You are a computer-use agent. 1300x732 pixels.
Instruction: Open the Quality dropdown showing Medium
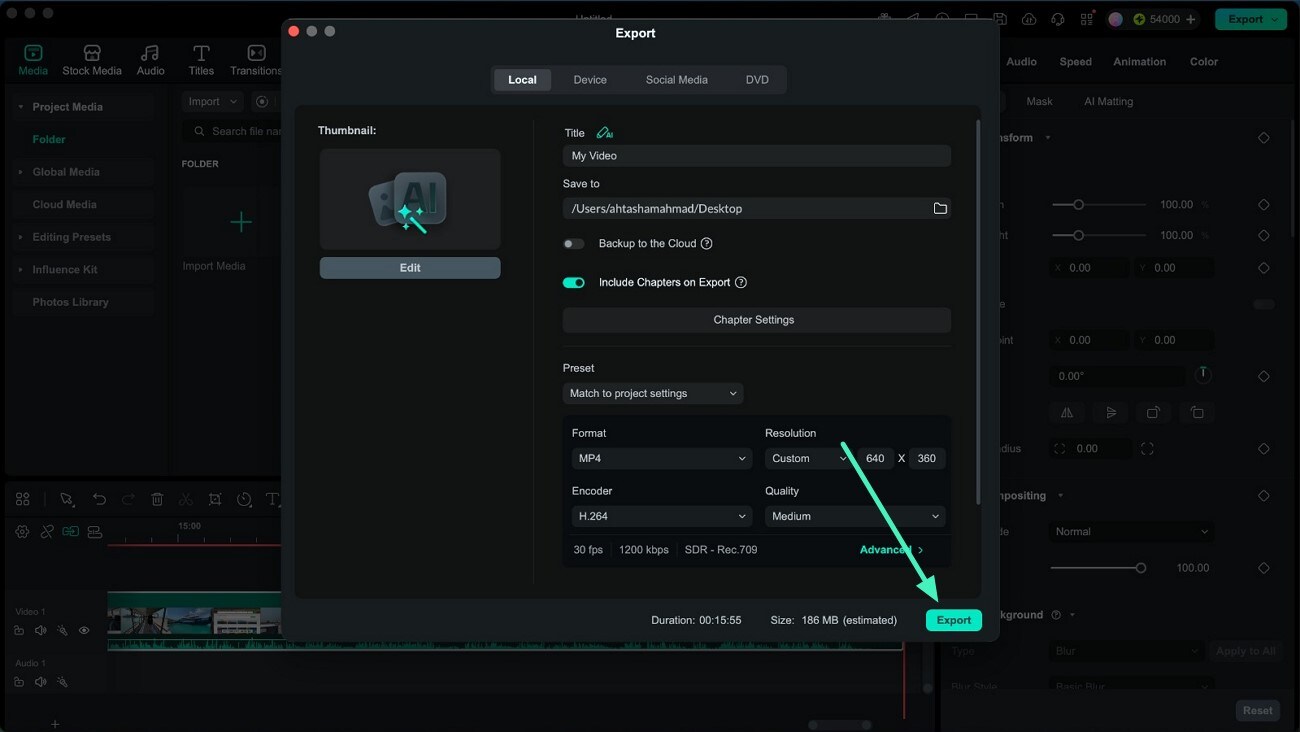tap(855, 516)
